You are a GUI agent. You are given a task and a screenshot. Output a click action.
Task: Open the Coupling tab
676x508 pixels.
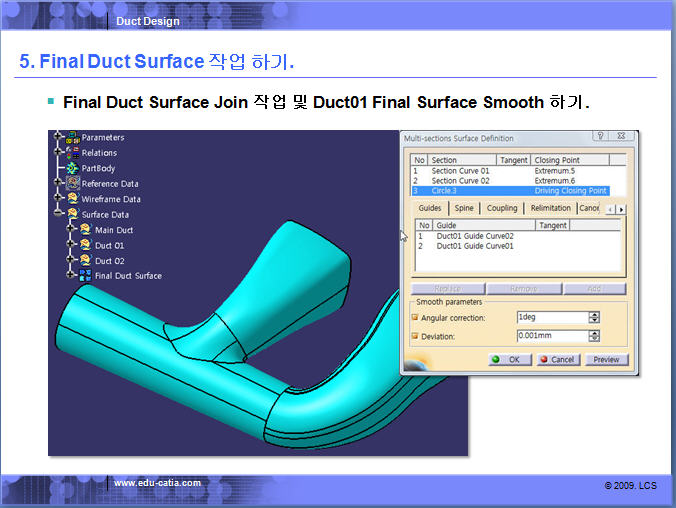502,208
